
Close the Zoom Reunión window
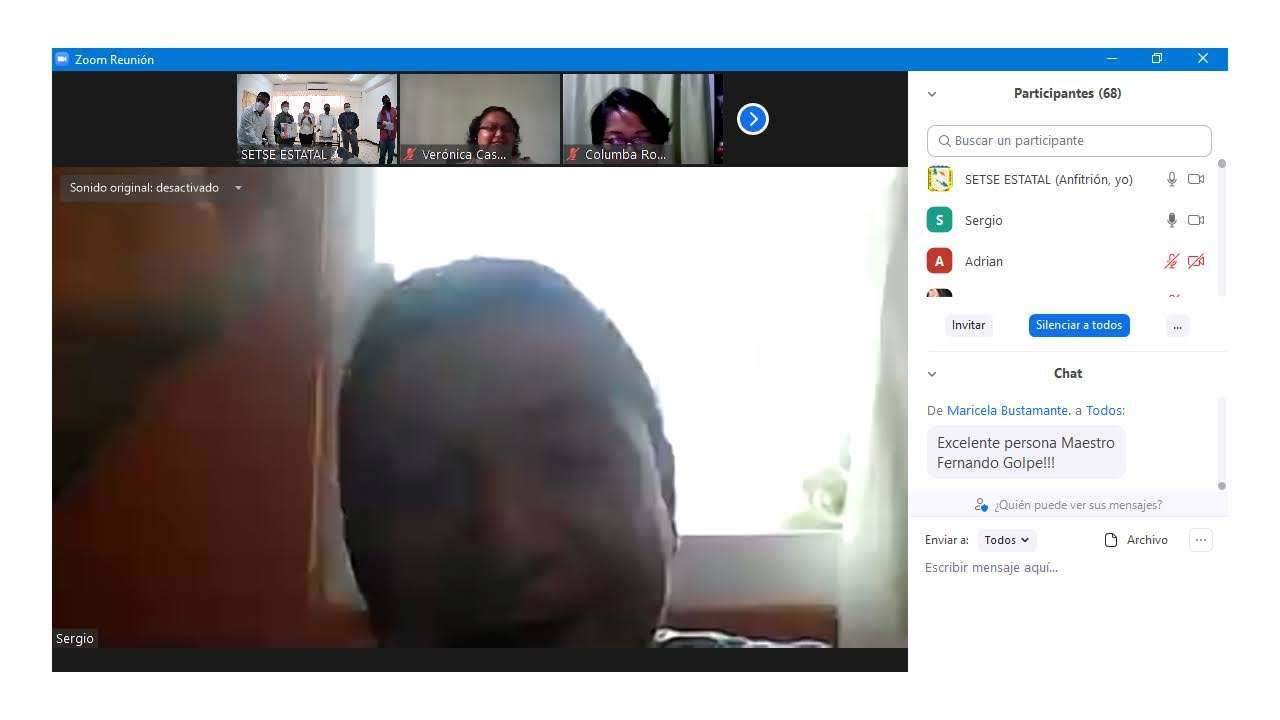tap(1203, 59)
